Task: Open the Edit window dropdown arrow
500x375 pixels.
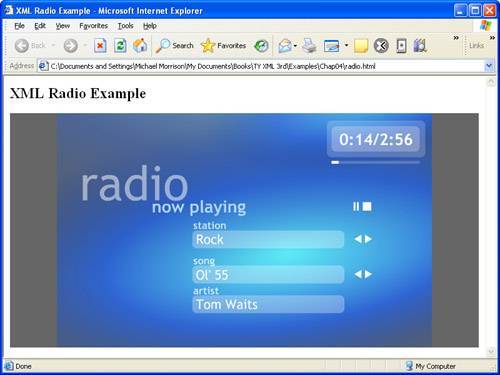Action: pyautogui.click(x=346, y=45)
